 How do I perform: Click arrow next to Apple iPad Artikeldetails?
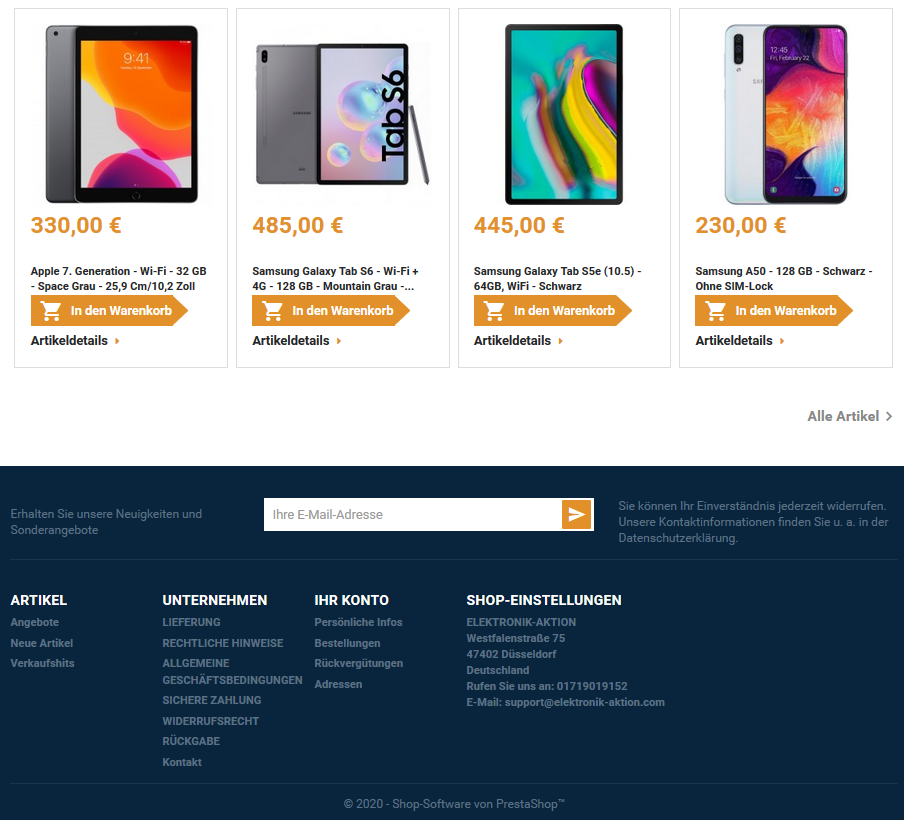click(x=117, y=341)
